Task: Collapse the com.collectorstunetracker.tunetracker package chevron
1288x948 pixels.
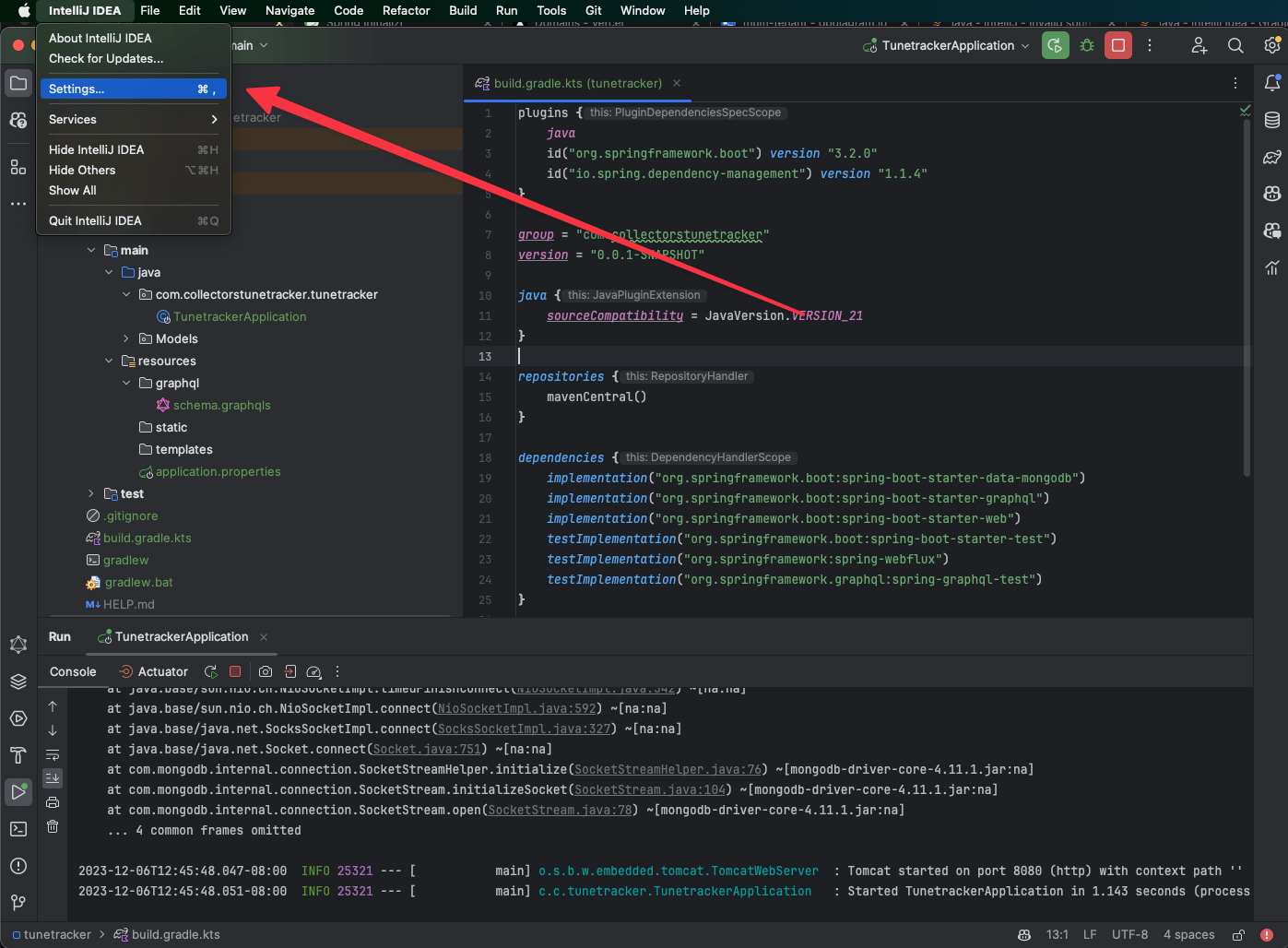Action: pos(126,294)
